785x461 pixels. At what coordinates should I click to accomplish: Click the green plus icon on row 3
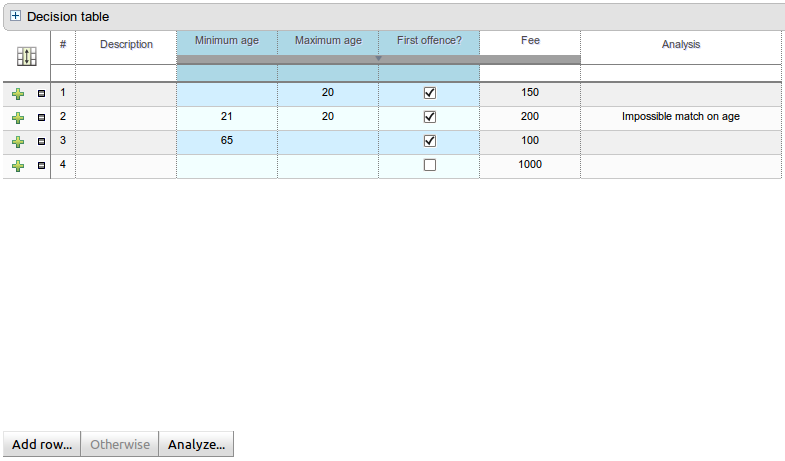18,142
